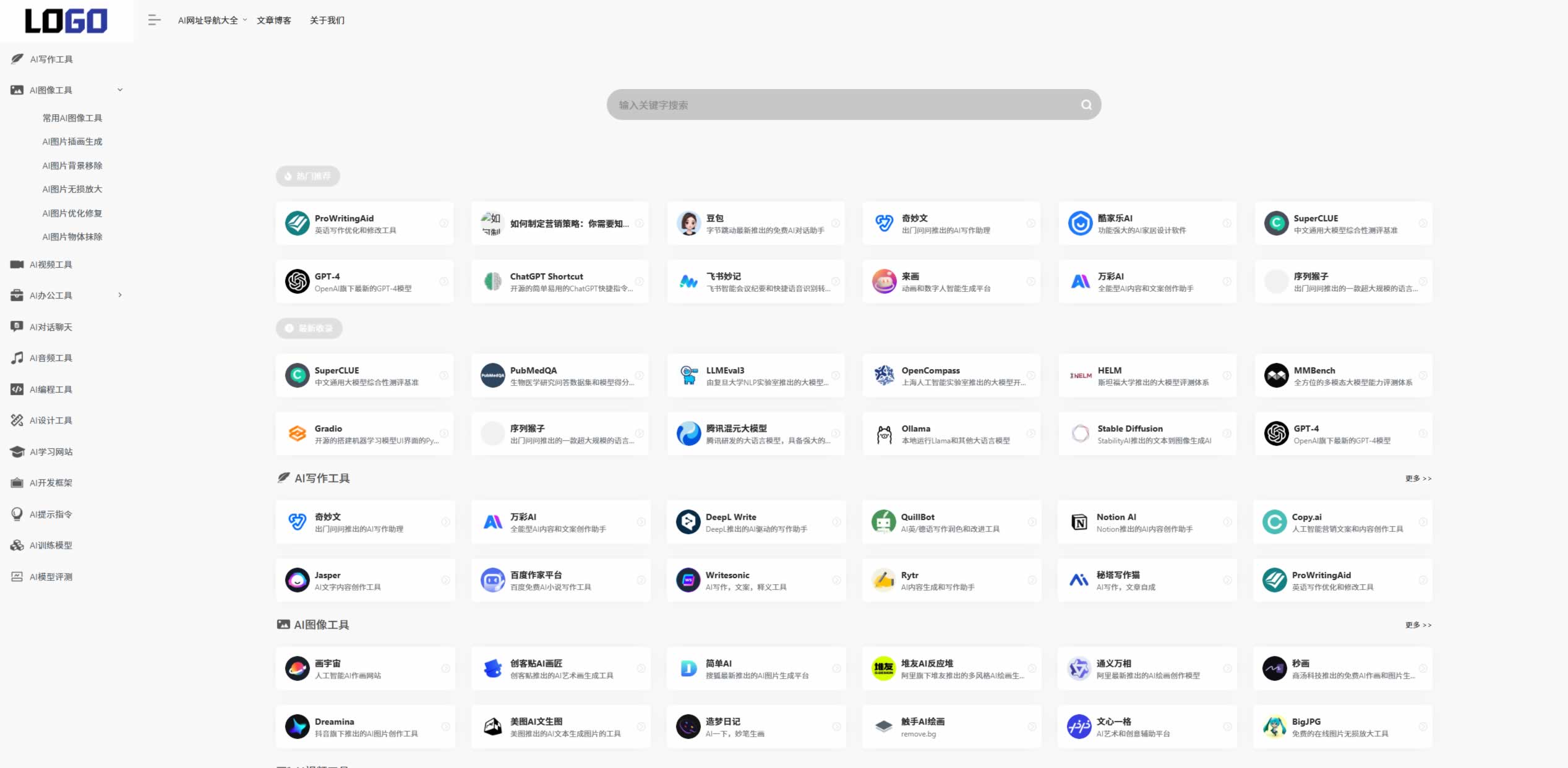
Task: Click the LOGO site logo
Action: (x=66, y=20)
